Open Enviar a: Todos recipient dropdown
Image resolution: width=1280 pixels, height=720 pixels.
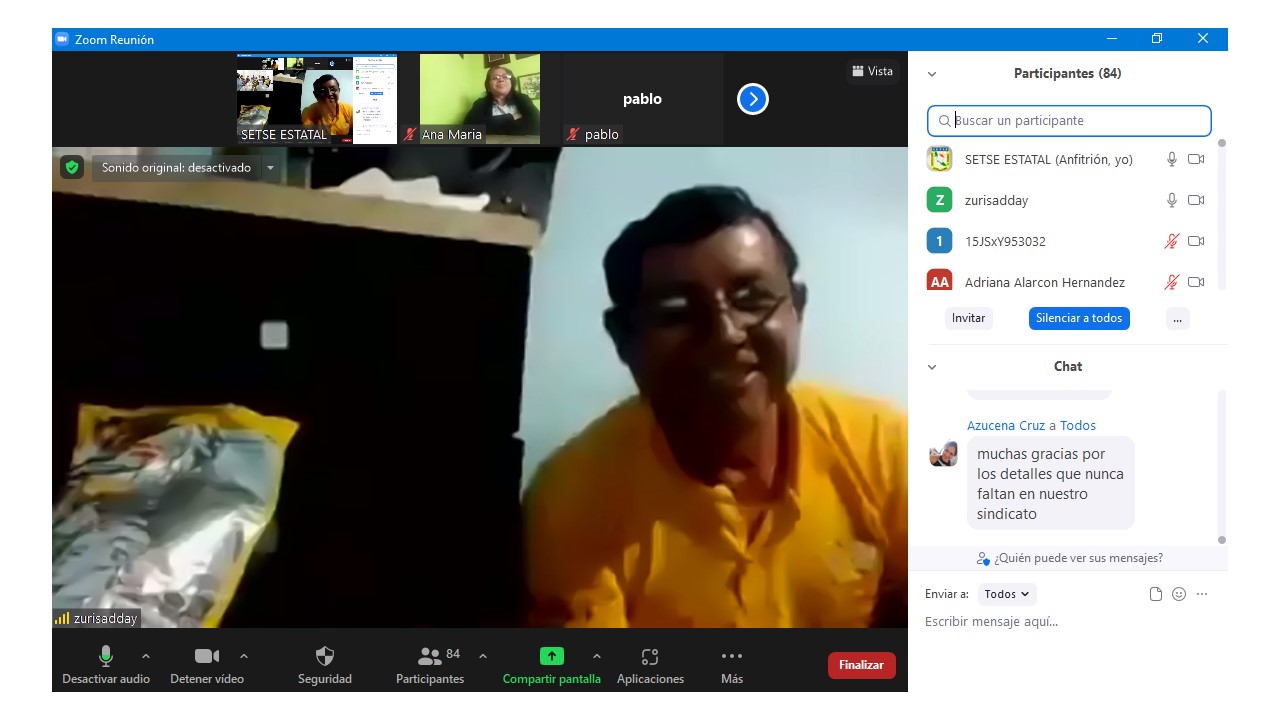1007,594
